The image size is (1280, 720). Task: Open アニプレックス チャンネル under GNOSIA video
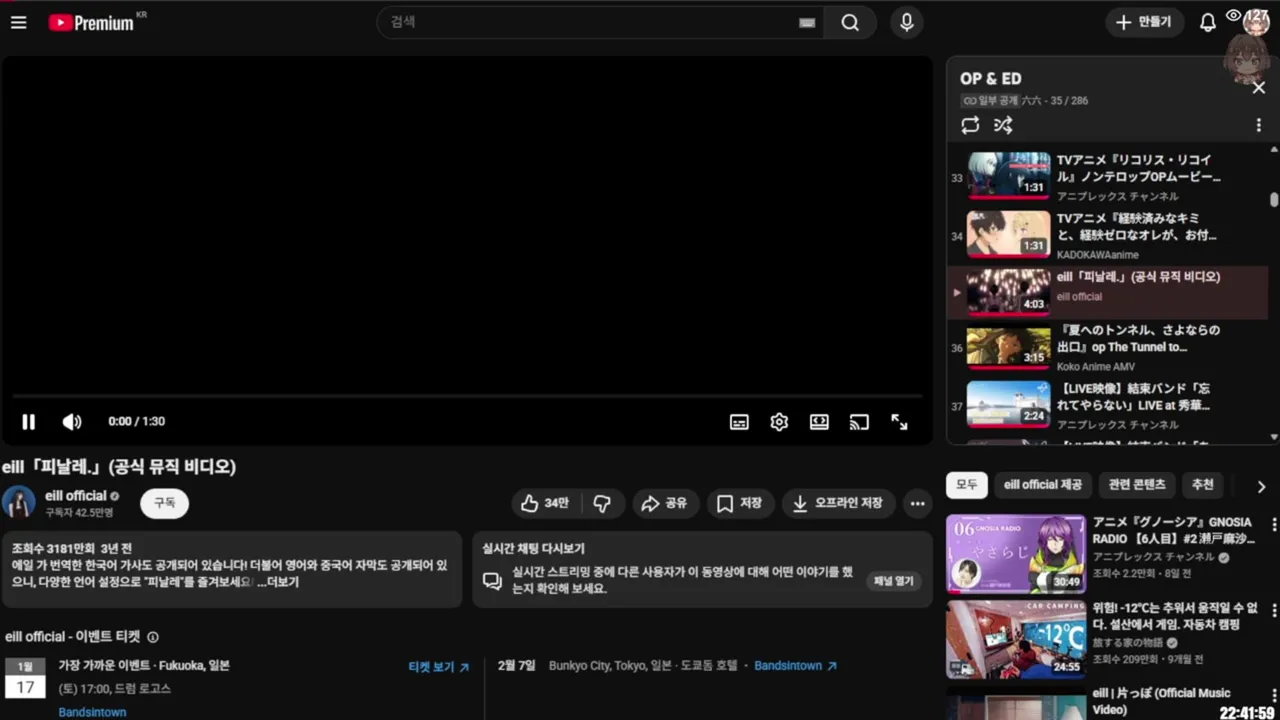1154,557
